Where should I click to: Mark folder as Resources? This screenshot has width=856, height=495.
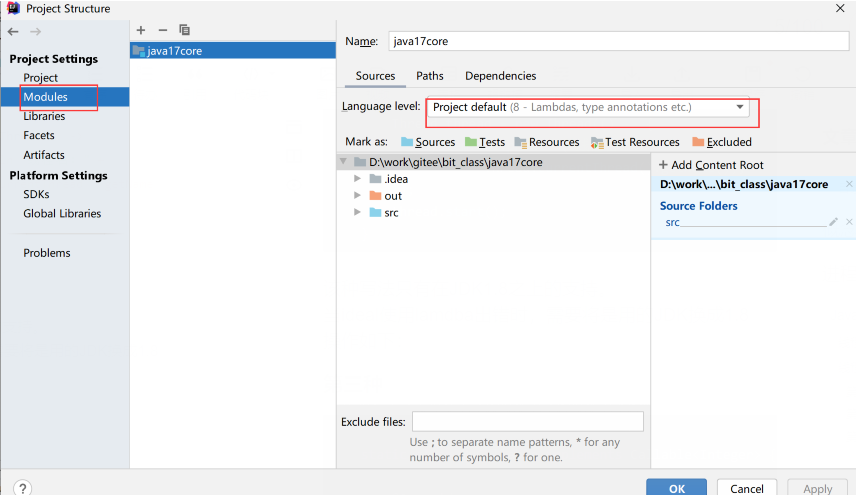pyautogui.click(x=546, y=142)
